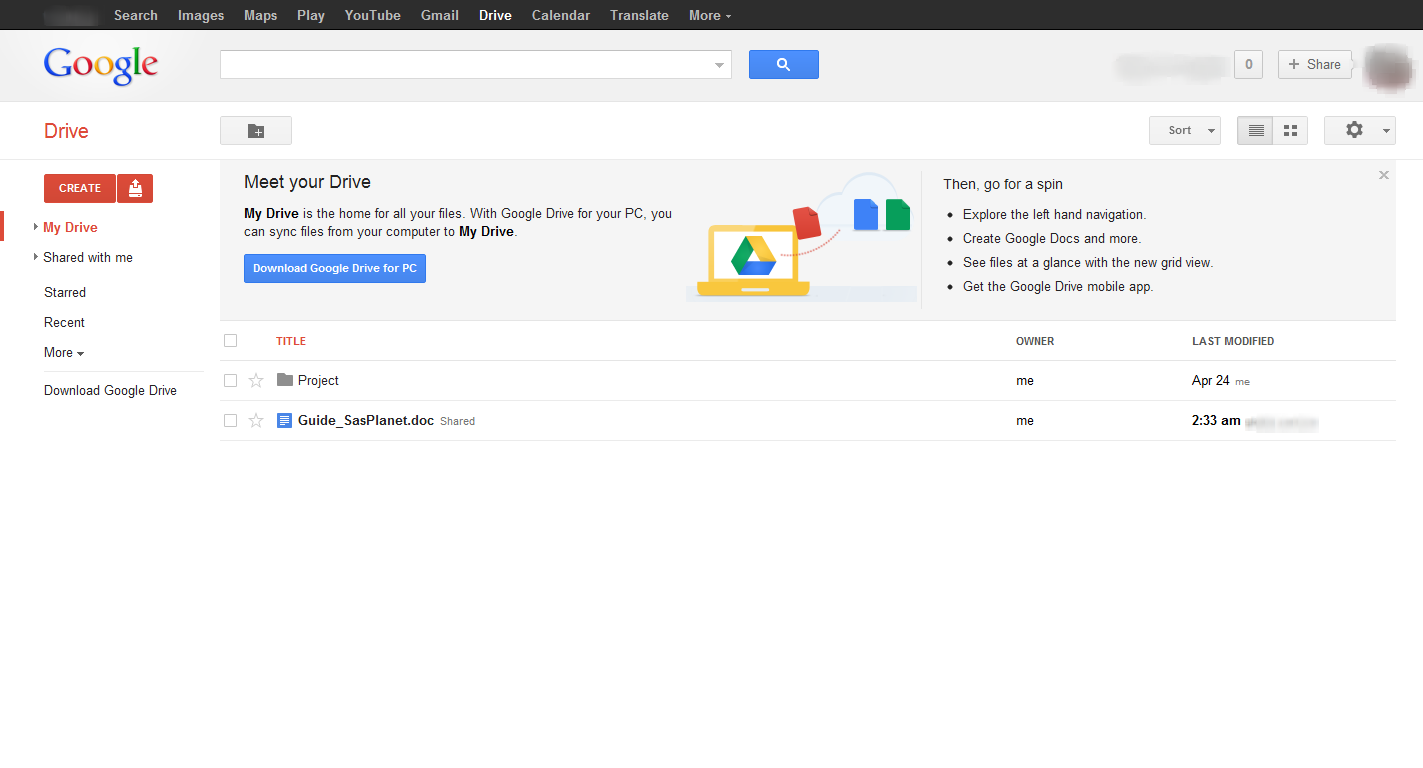Click the Google logo
Image resolution: width=1423 pixels, height=768 pixels.
coord(101,66)
